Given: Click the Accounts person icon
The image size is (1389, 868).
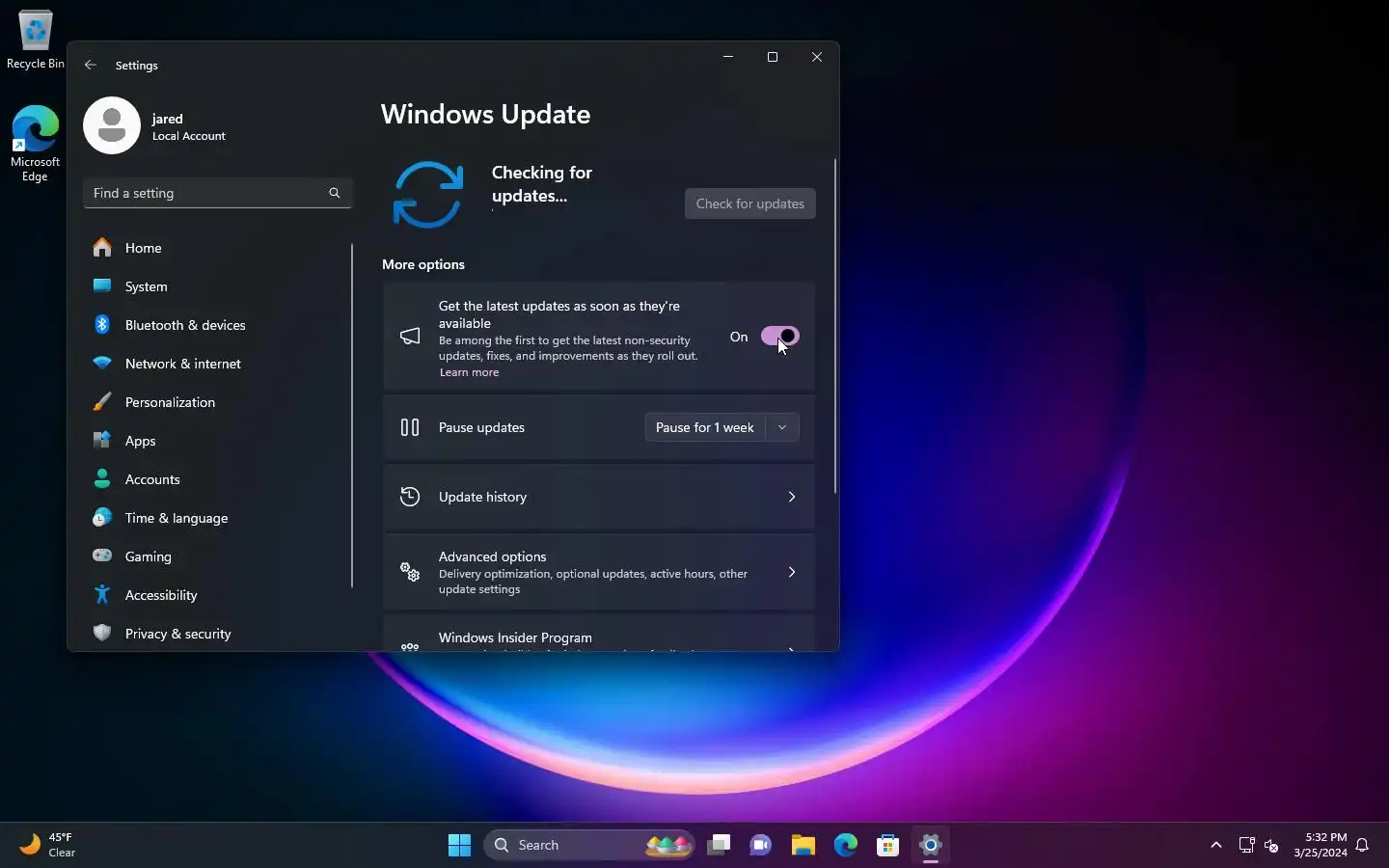Looking at the screenshot, I should (x=102, y=478).
